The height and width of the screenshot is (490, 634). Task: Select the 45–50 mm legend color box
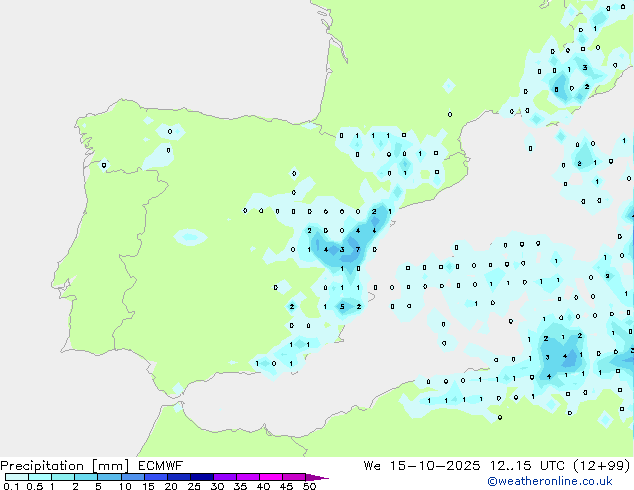[x=294, y=477]
